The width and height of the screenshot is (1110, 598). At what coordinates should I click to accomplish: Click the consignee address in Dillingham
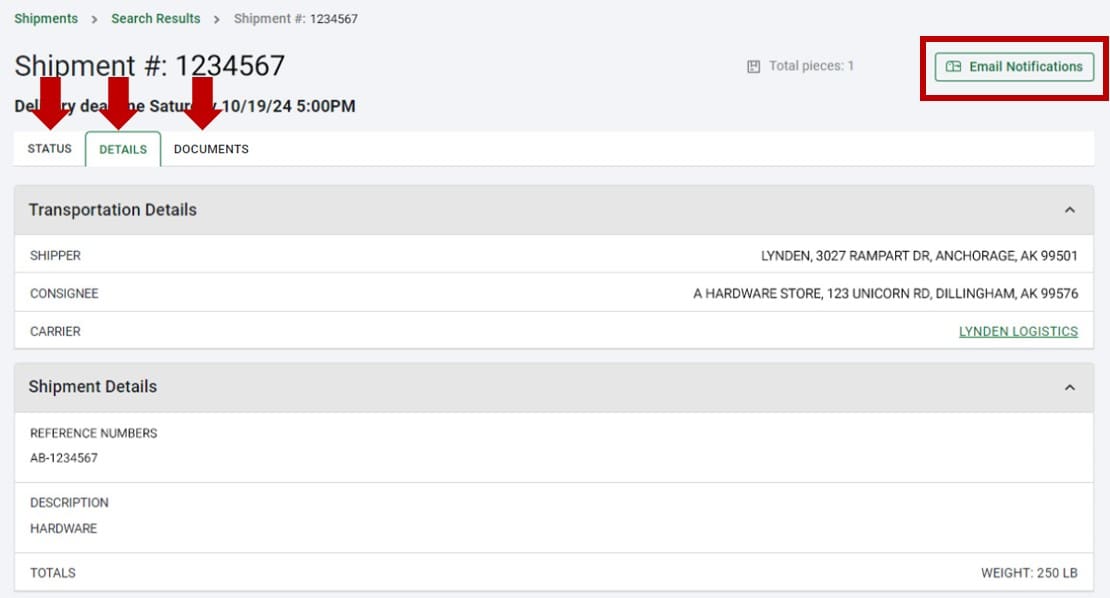coord(885,294)
